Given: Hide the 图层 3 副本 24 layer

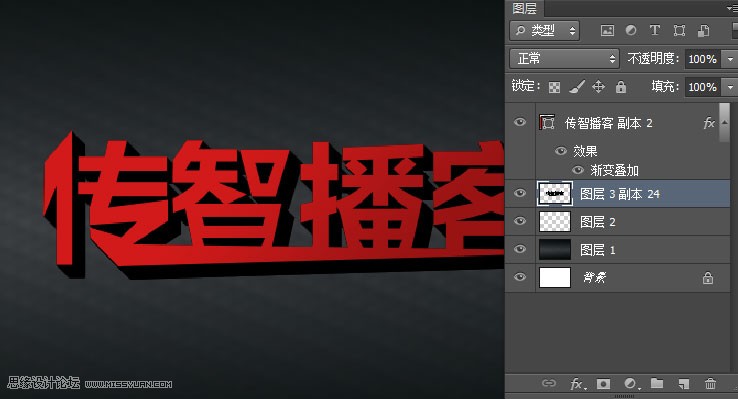Looking at the screenshot, I should pyautogui.click(x=520, y=193).
